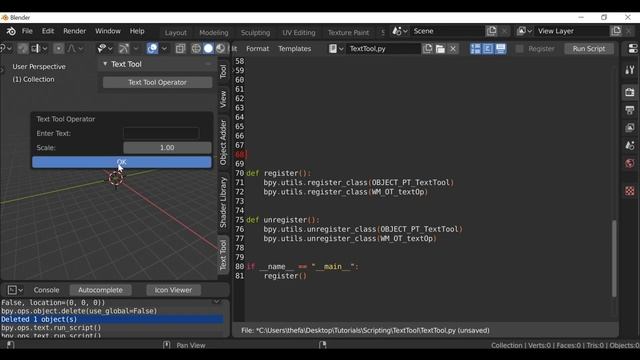Enable the Register checkbox

point(519,49)
